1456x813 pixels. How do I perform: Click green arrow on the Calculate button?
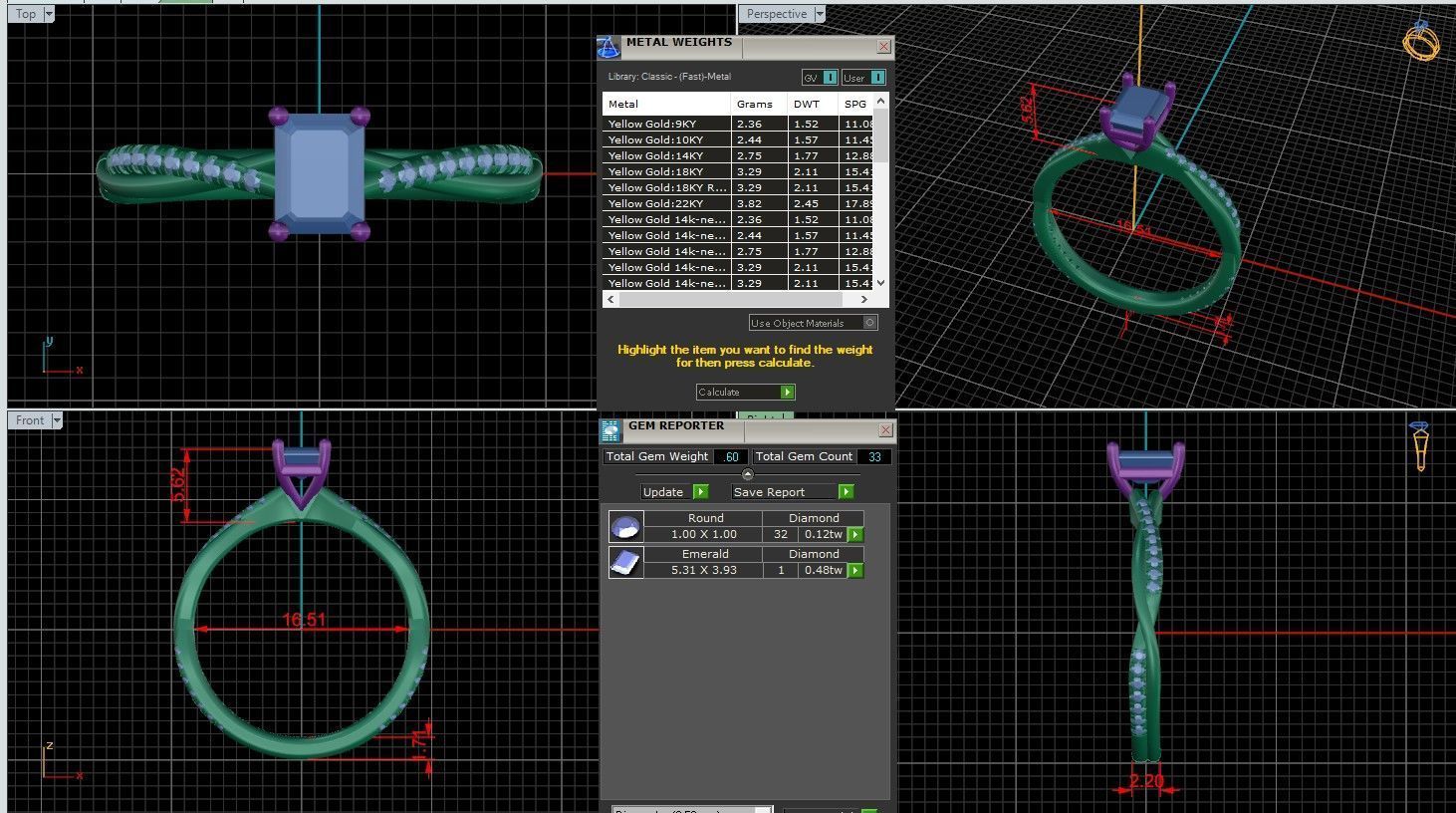coord(787,393)
